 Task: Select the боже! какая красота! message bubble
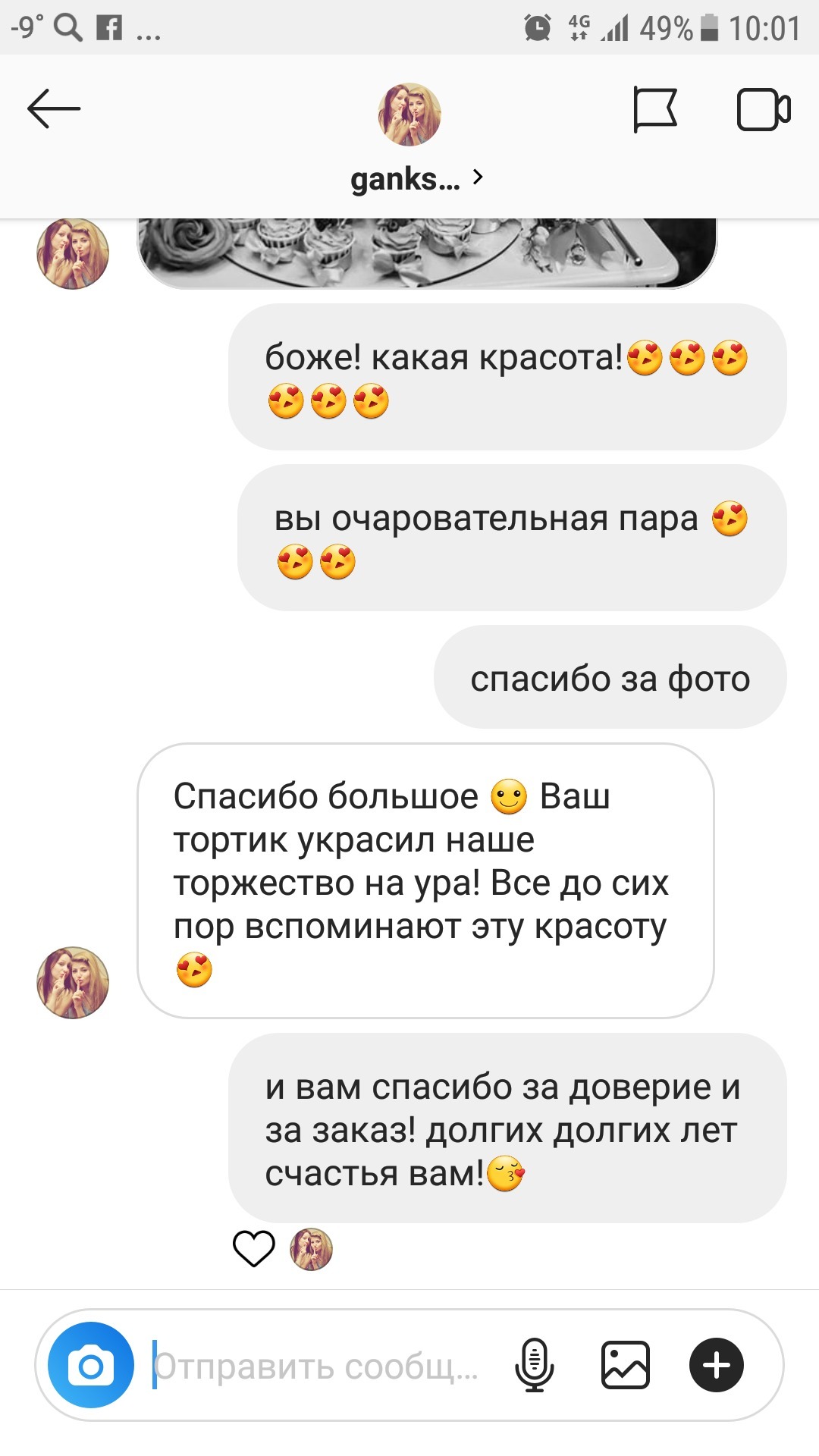(507, 377)
